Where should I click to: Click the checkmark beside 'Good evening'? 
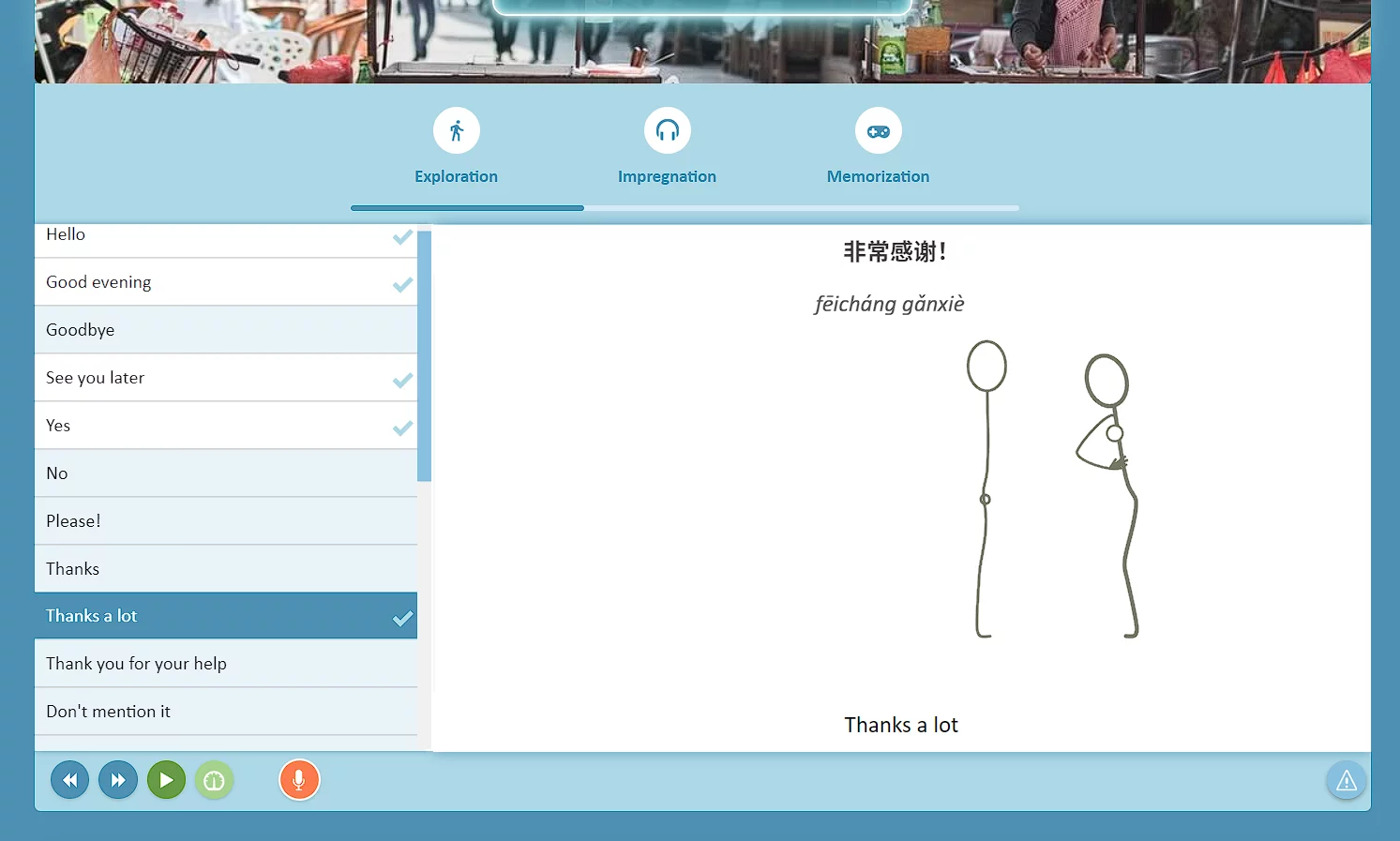[402, 284]
